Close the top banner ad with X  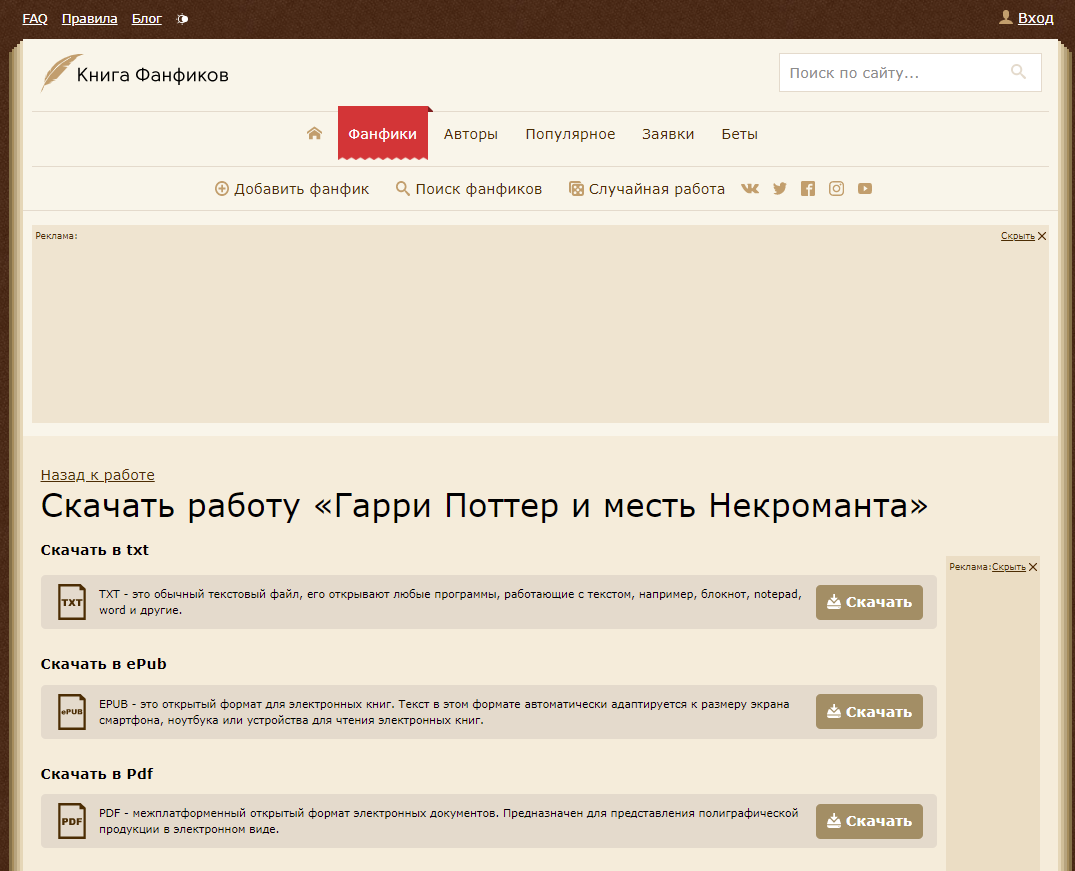pos(1042,236)
